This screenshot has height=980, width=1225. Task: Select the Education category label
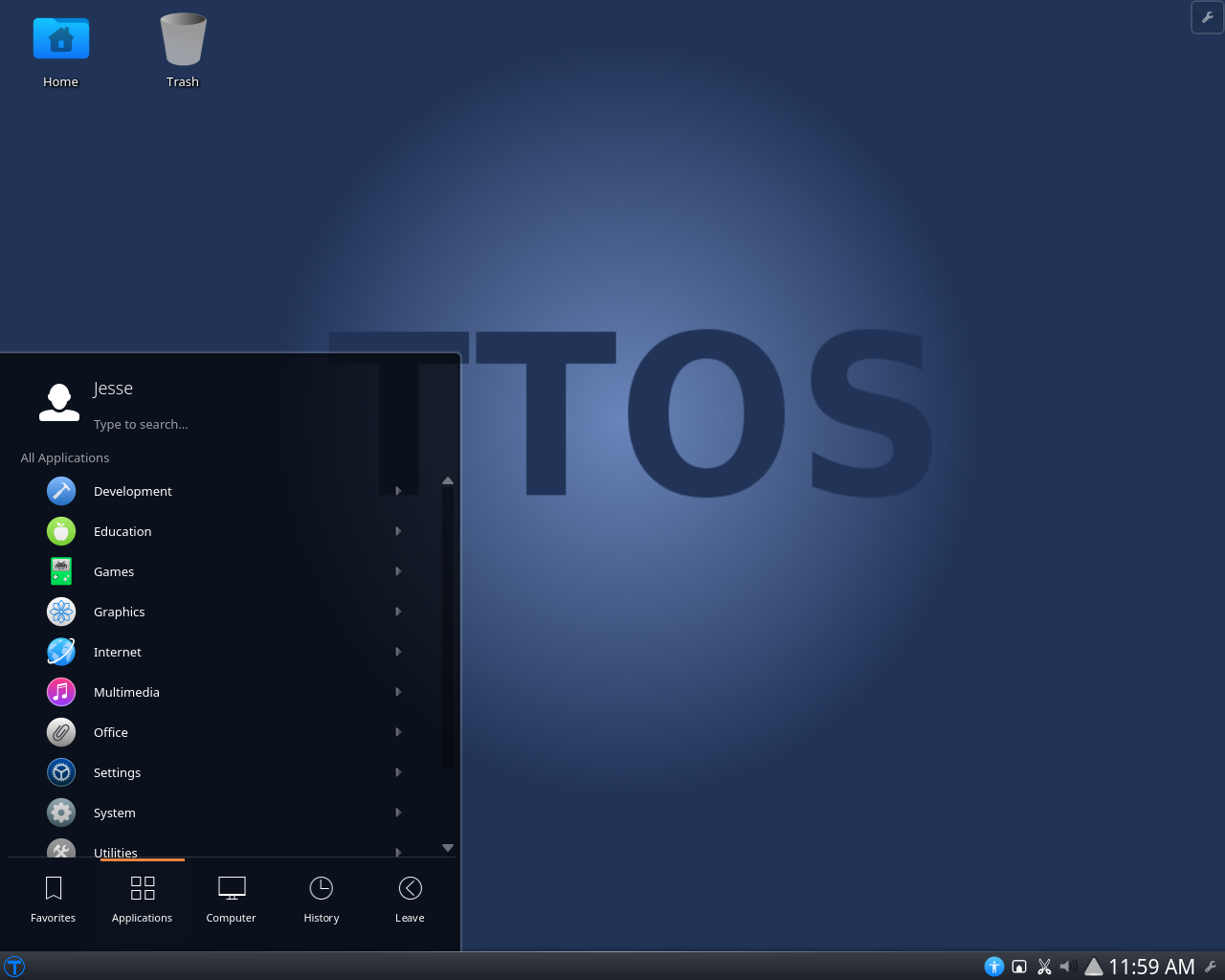[x=122, y=531]
